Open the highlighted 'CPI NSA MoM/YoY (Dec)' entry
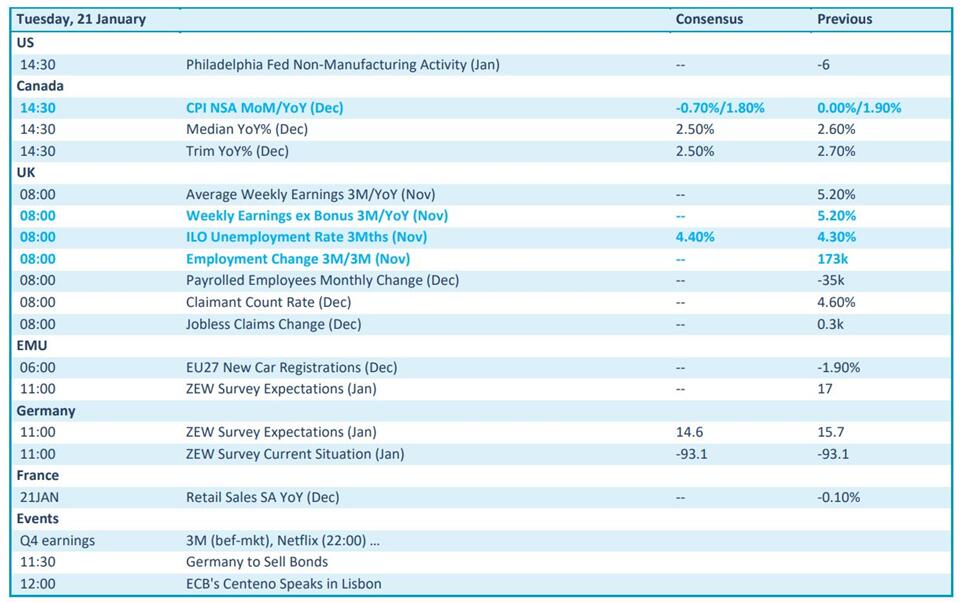960x602 pixels. [264, 108]
